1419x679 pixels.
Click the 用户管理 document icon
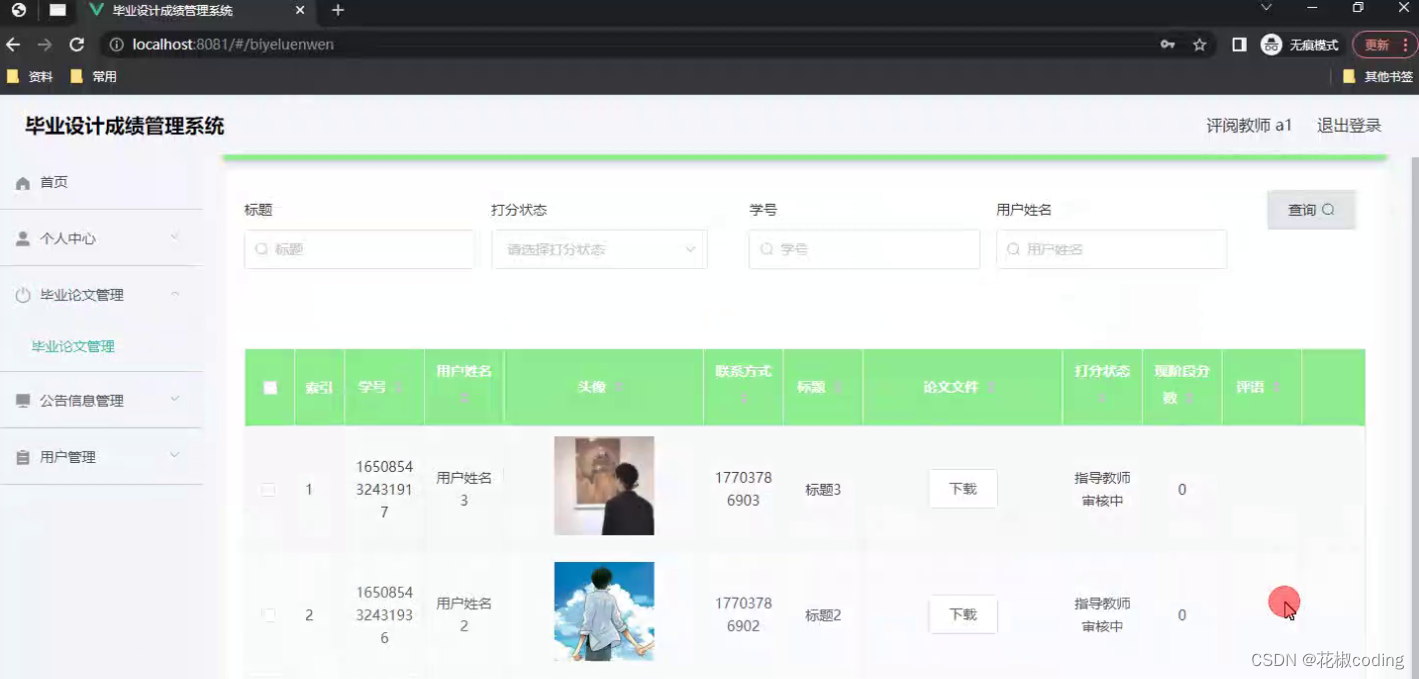tap(22, 456)
